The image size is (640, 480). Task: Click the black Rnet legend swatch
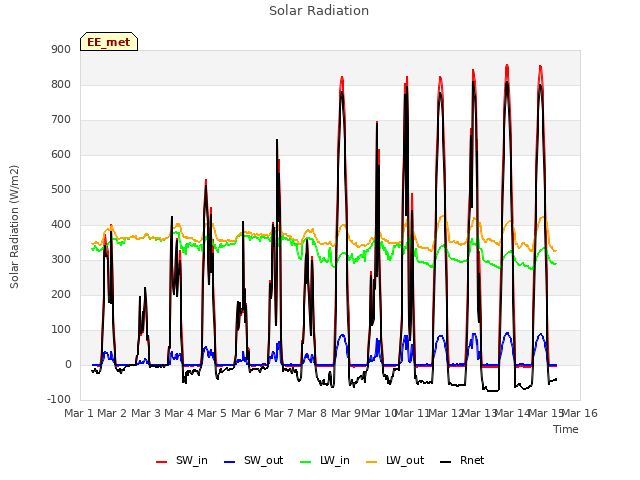coord(446,462)
